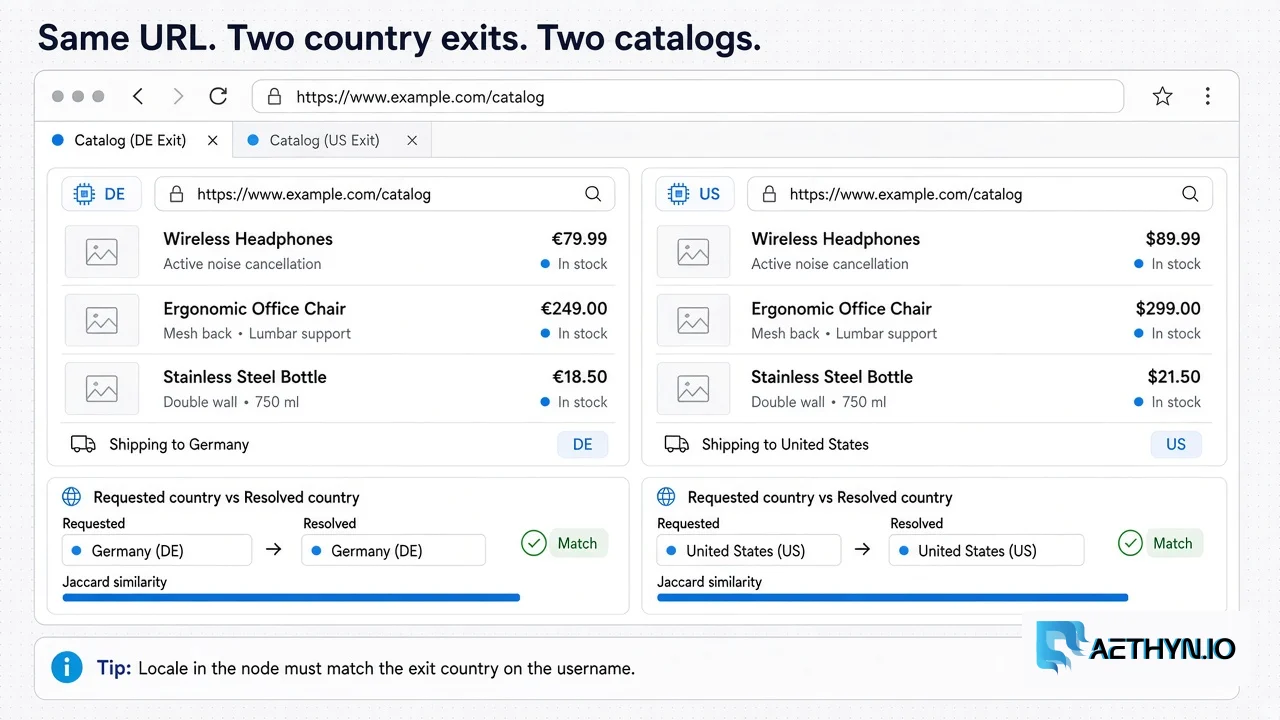Click the main browser address bar

(687, 97)
